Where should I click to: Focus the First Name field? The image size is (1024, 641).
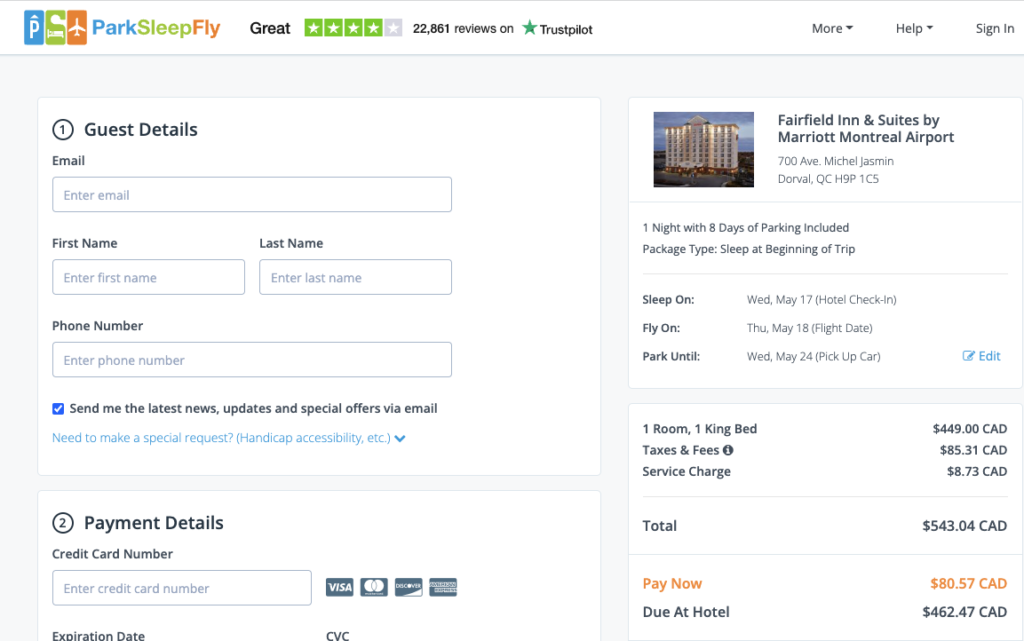tap(148, 278)
